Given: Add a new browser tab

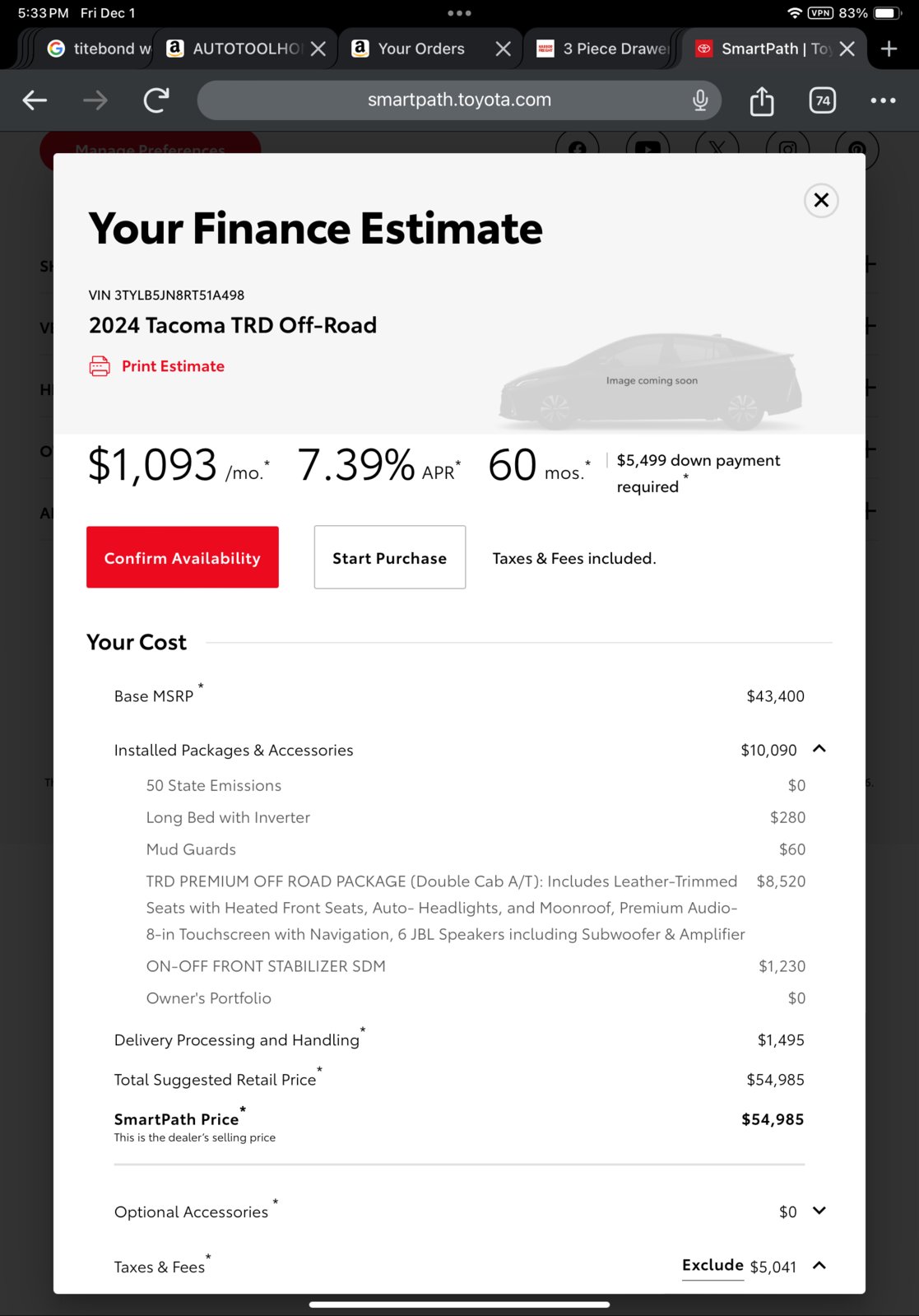Looking at the screenshot, I should [x=889, y=49].
